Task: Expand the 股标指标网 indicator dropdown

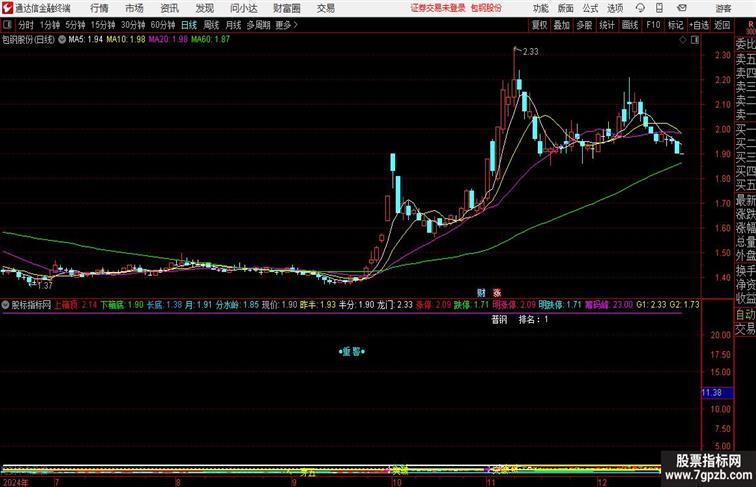Action: pyautogui.click(x=5, y=305)
